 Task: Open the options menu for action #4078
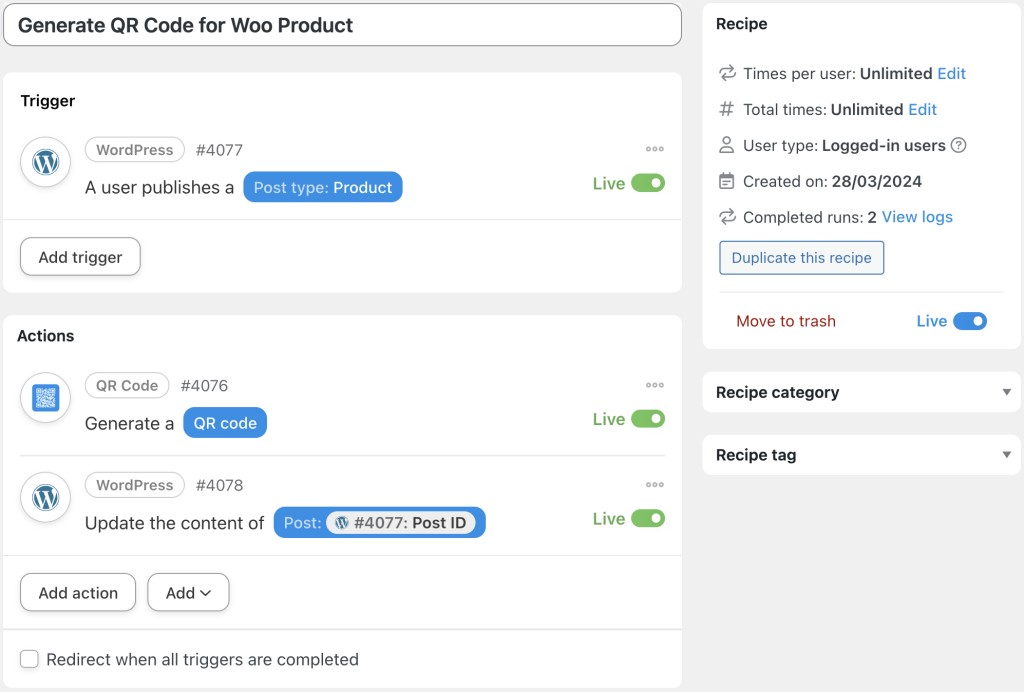[655, 484]
